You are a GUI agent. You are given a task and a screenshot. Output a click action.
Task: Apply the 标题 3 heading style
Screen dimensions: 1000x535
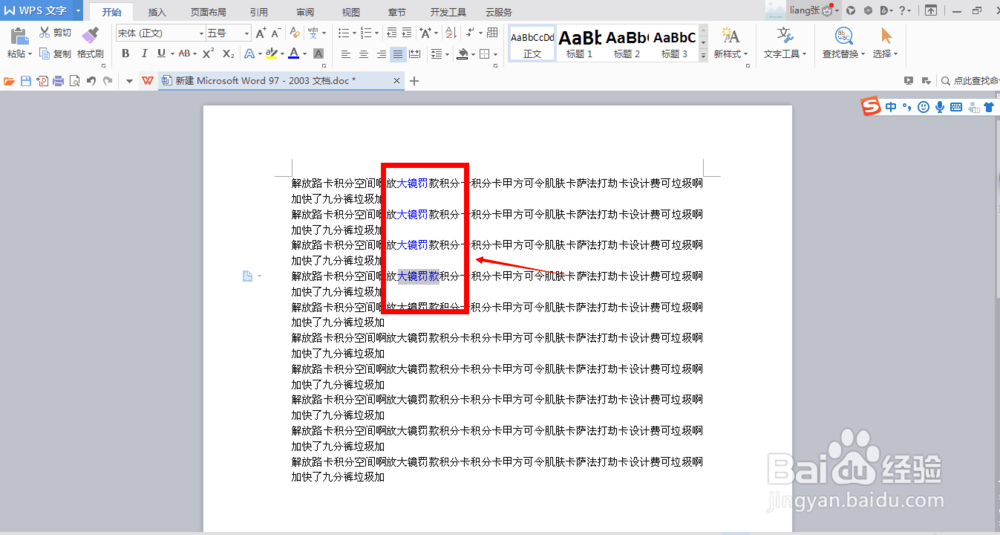674,44
